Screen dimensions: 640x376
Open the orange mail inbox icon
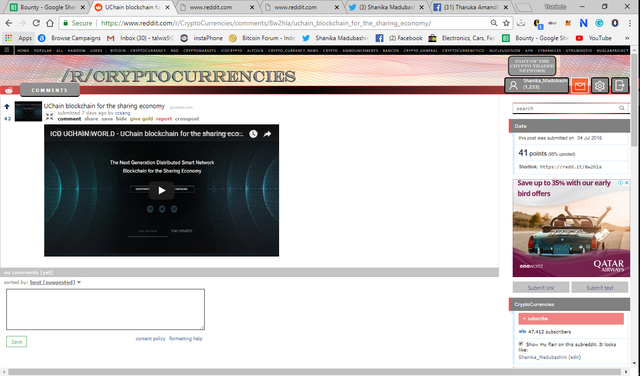[580, 86]
